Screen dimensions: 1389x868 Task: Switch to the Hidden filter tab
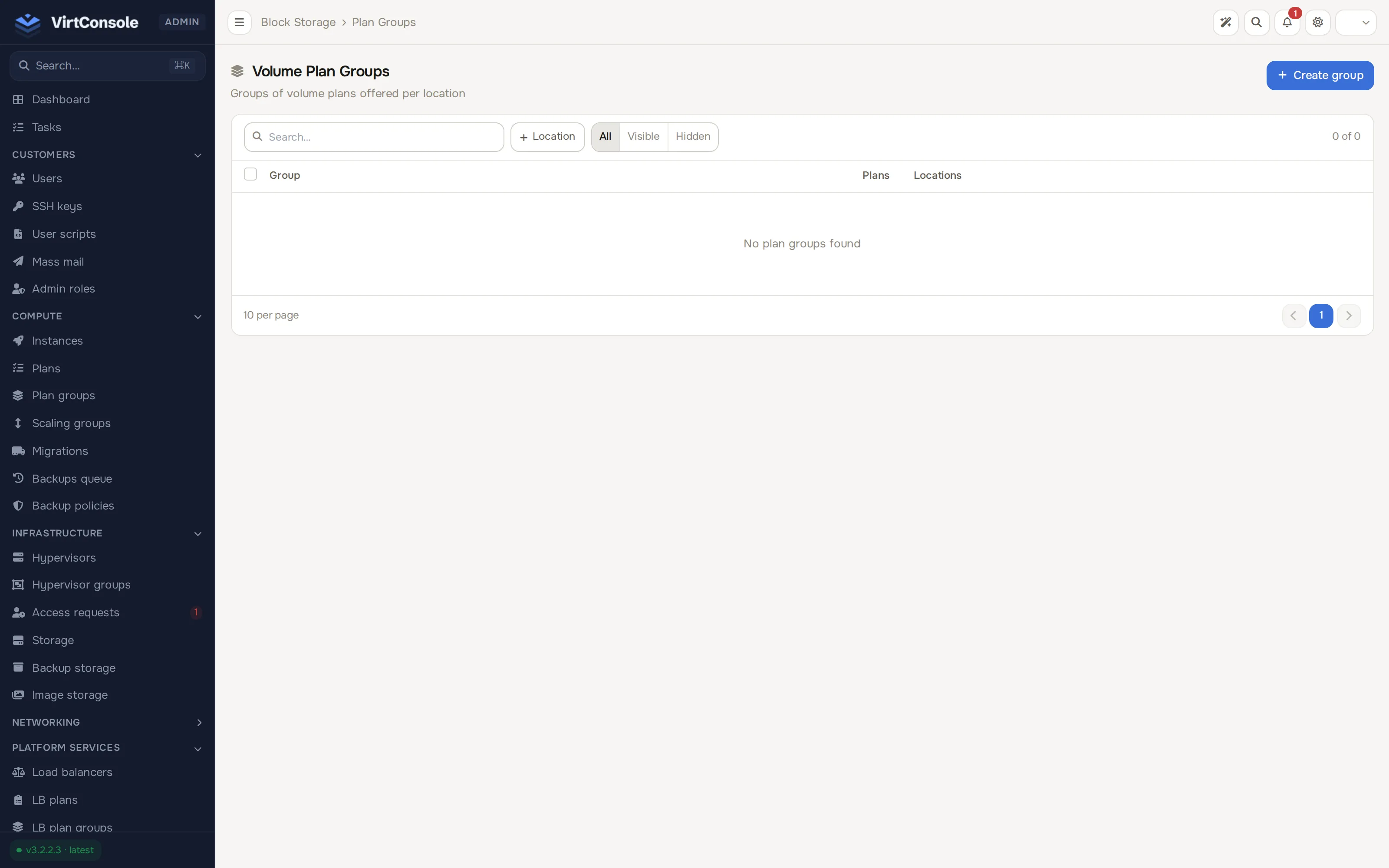tap(693, 137)
